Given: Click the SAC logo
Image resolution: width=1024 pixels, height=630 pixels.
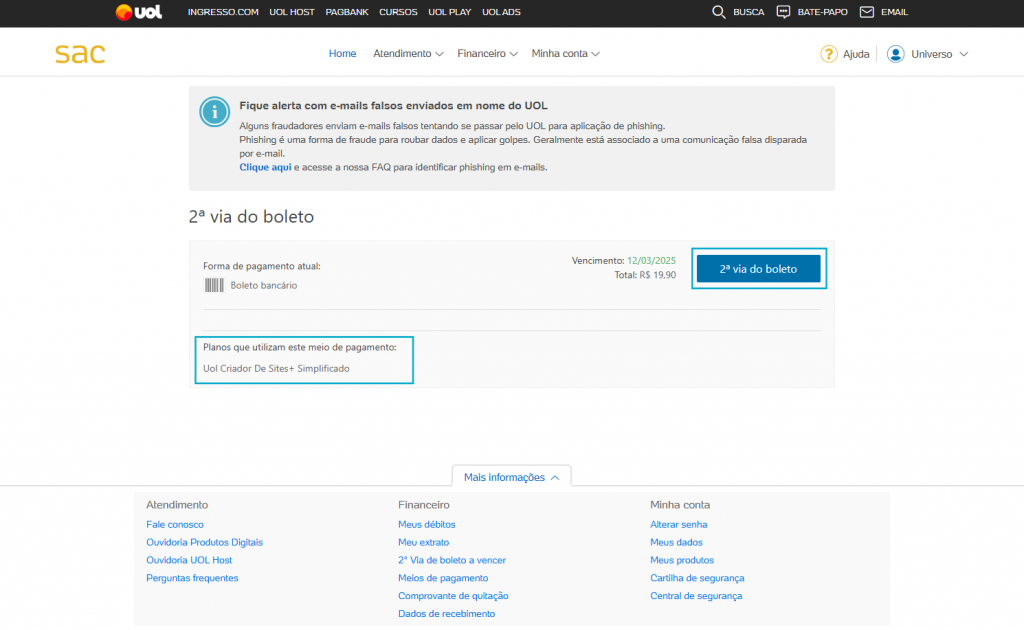Looking at the screenshot, I should tap(80, 54).
